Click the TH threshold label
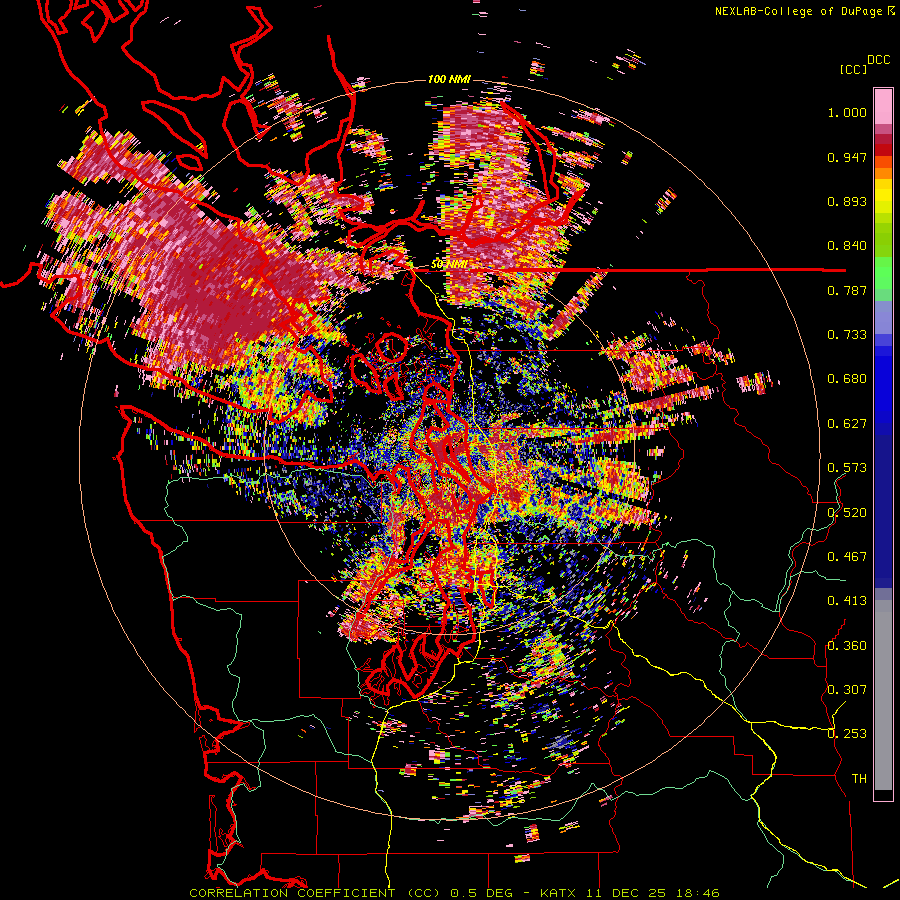 [x=859, y=779]
